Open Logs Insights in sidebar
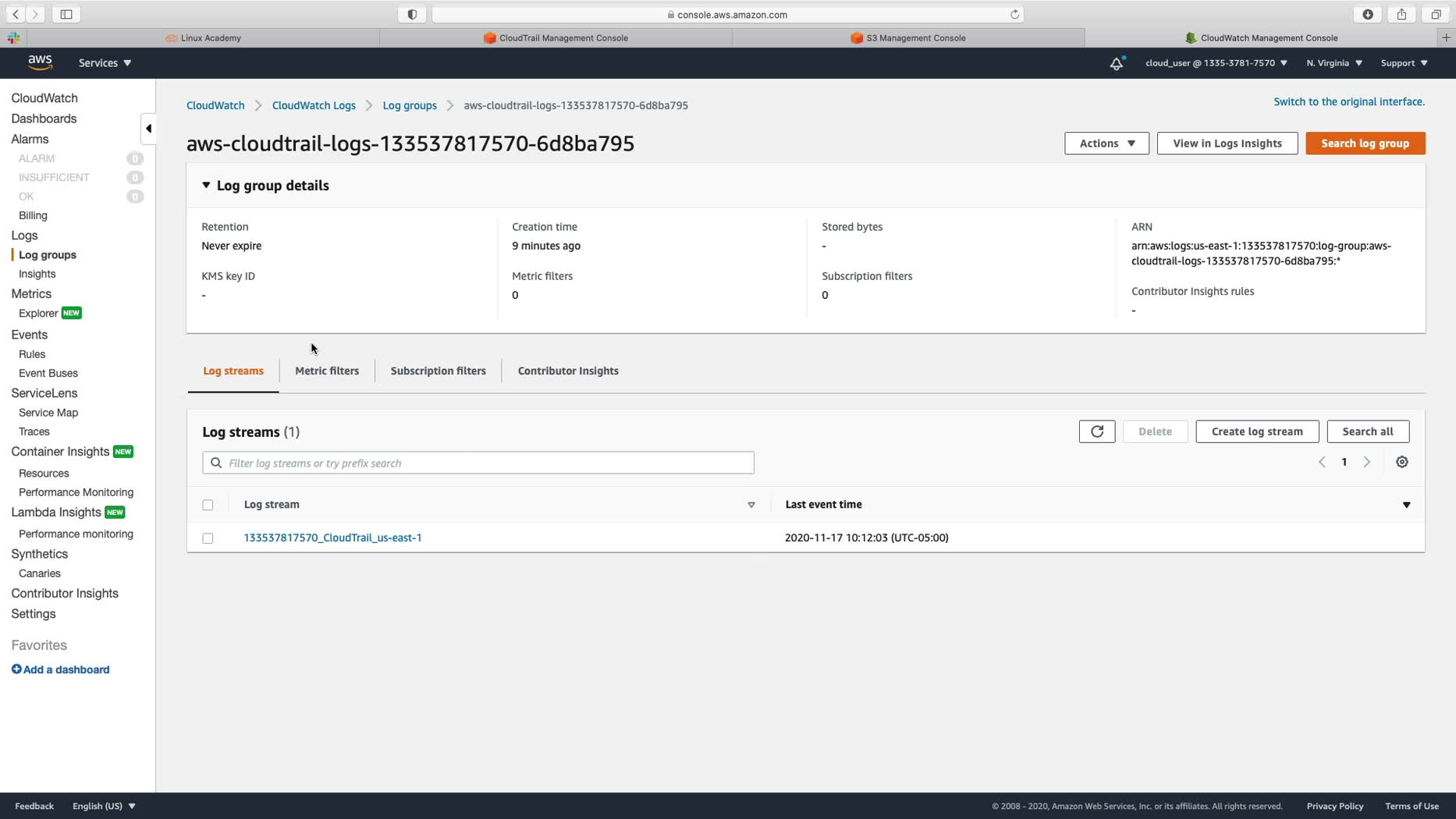 tap(37, 274)
